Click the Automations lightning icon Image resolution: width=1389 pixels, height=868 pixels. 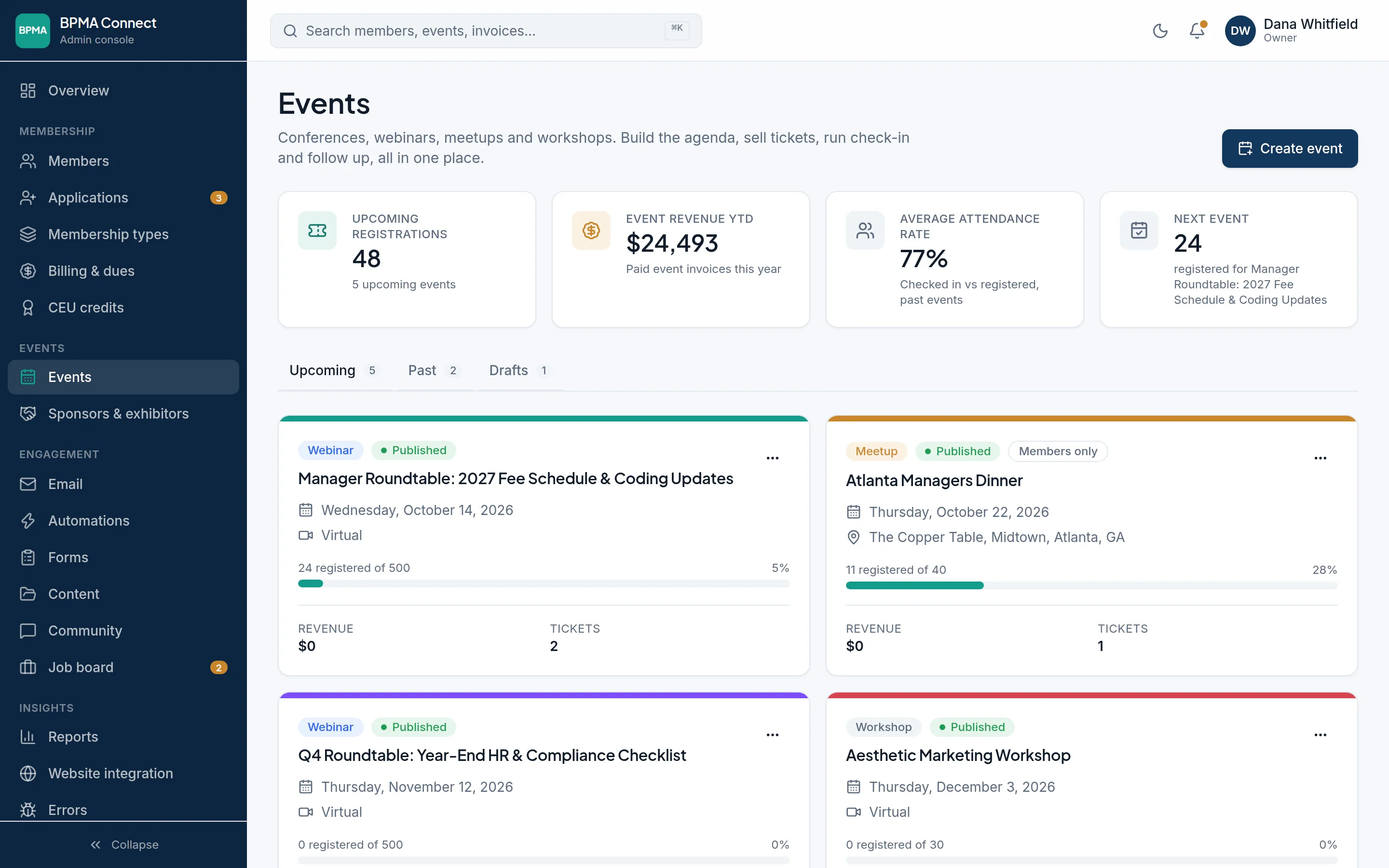pos(28,521)
